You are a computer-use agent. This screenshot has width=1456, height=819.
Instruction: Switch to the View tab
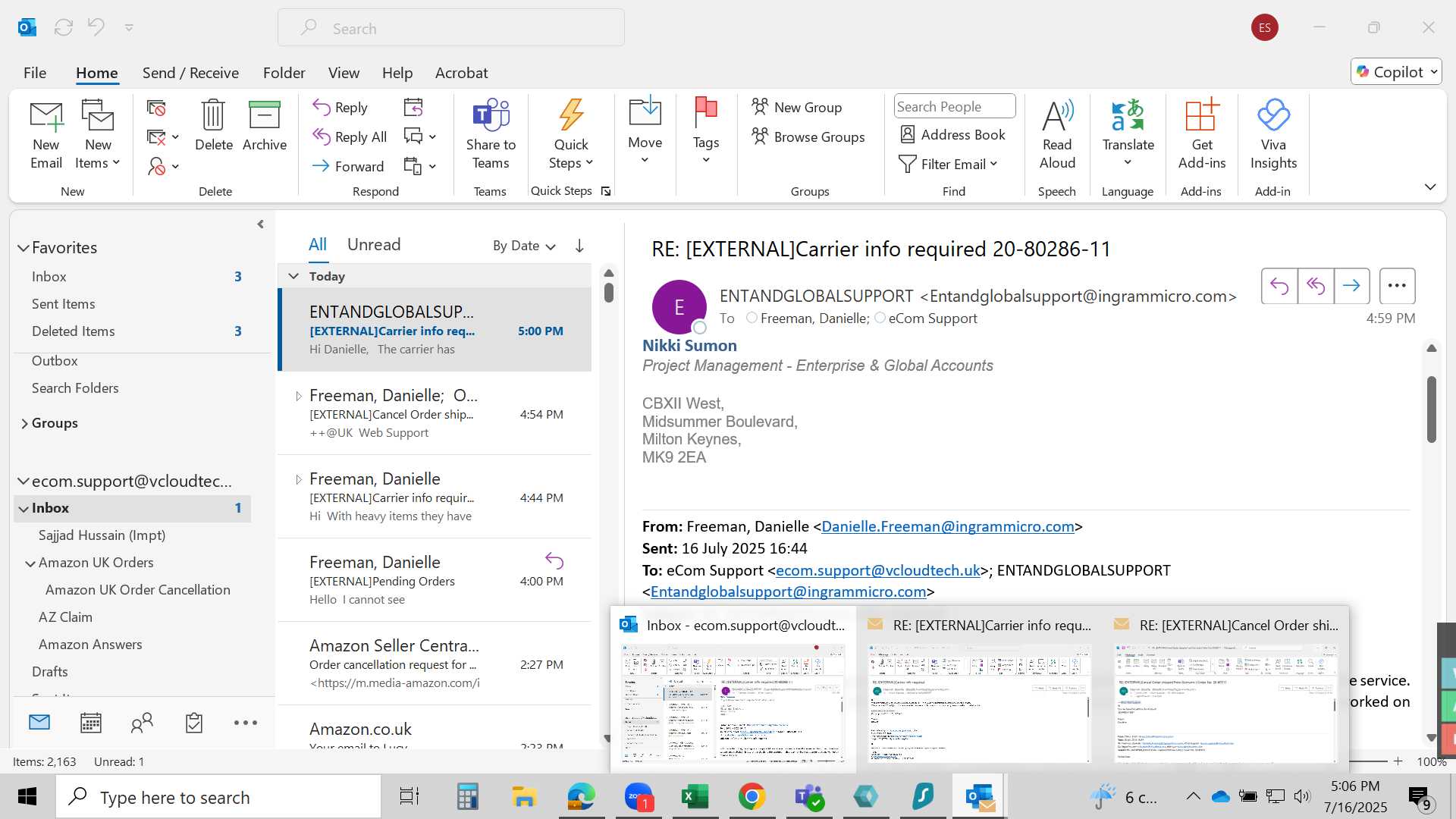pos(344,73)
